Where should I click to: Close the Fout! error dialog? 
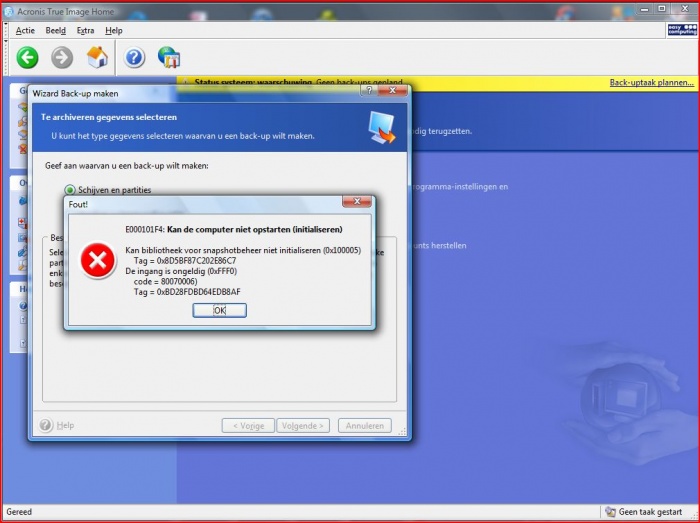357,202
